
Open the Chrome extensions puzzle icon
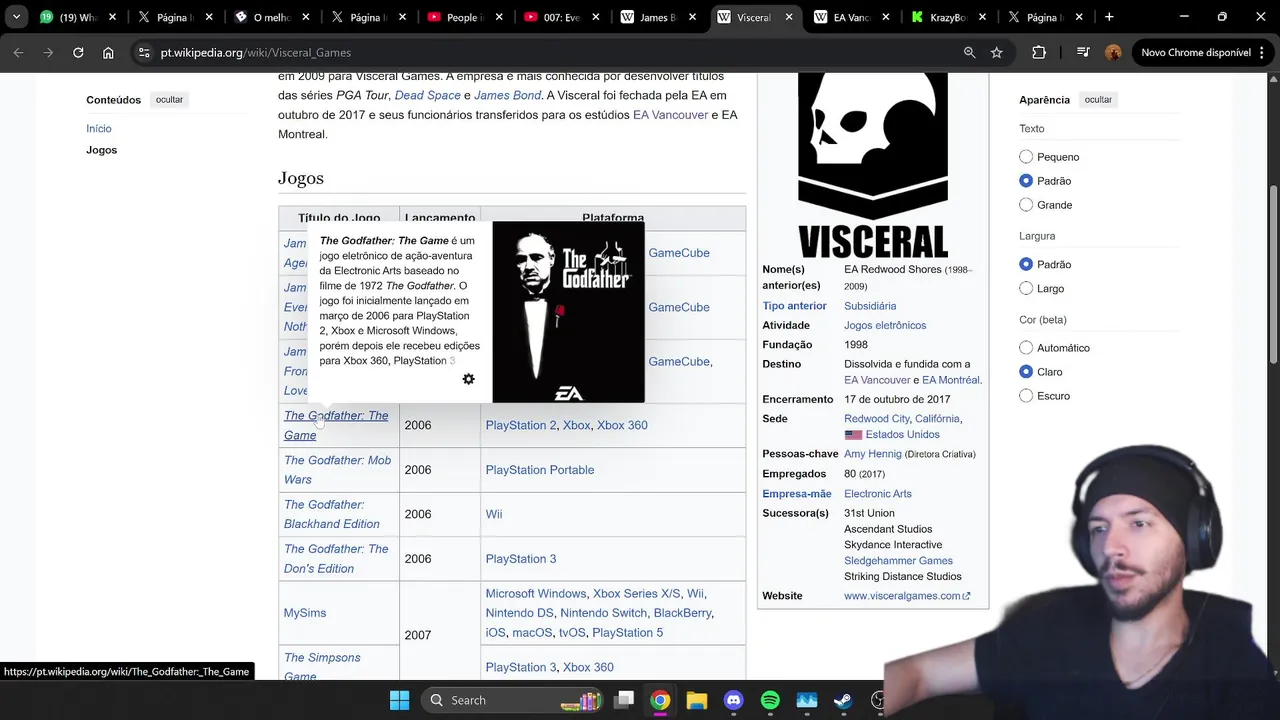(1039, 52)
